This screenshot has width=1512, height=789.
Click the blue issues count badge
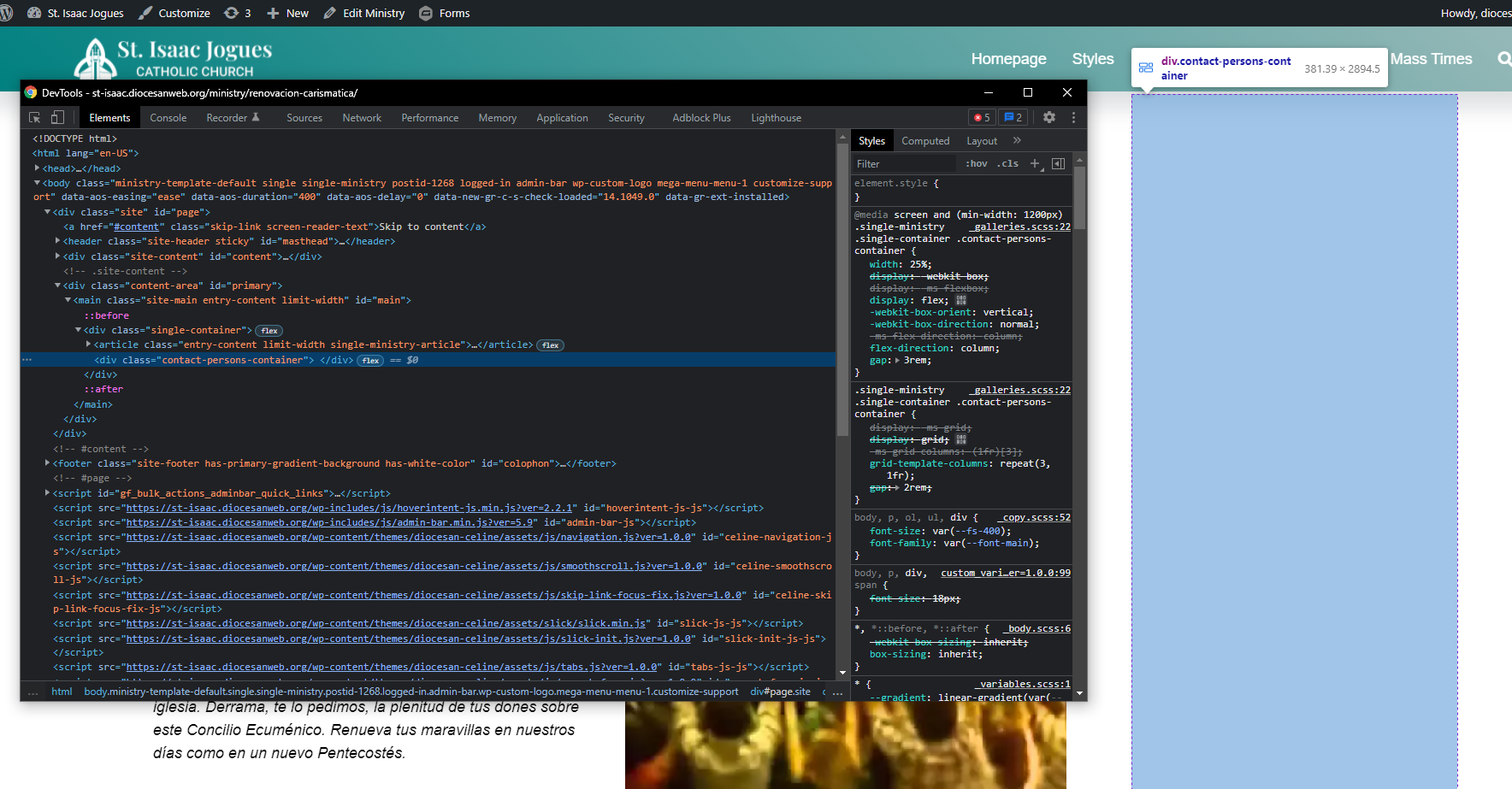tap(1013, 118)
